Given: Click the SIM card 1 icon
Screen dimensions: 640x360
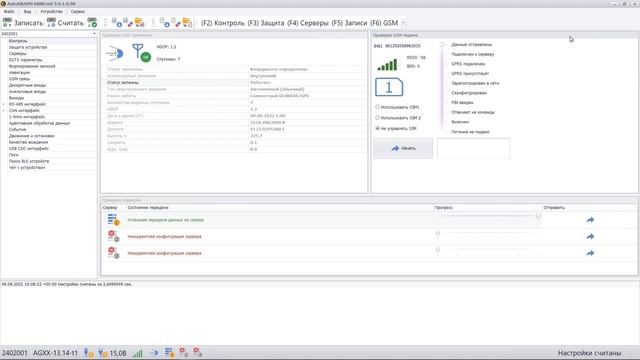Looking at the screenshot, I should (x=389, y=87).
